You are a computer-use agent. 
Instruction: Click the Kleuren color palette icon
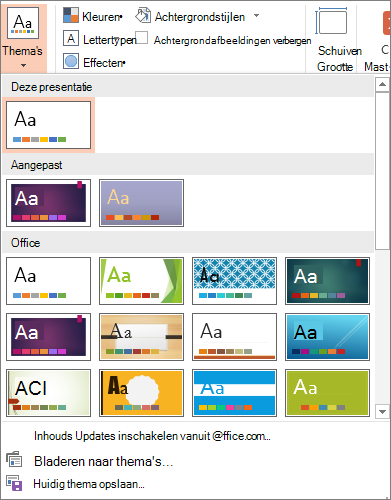pos(71,15)
